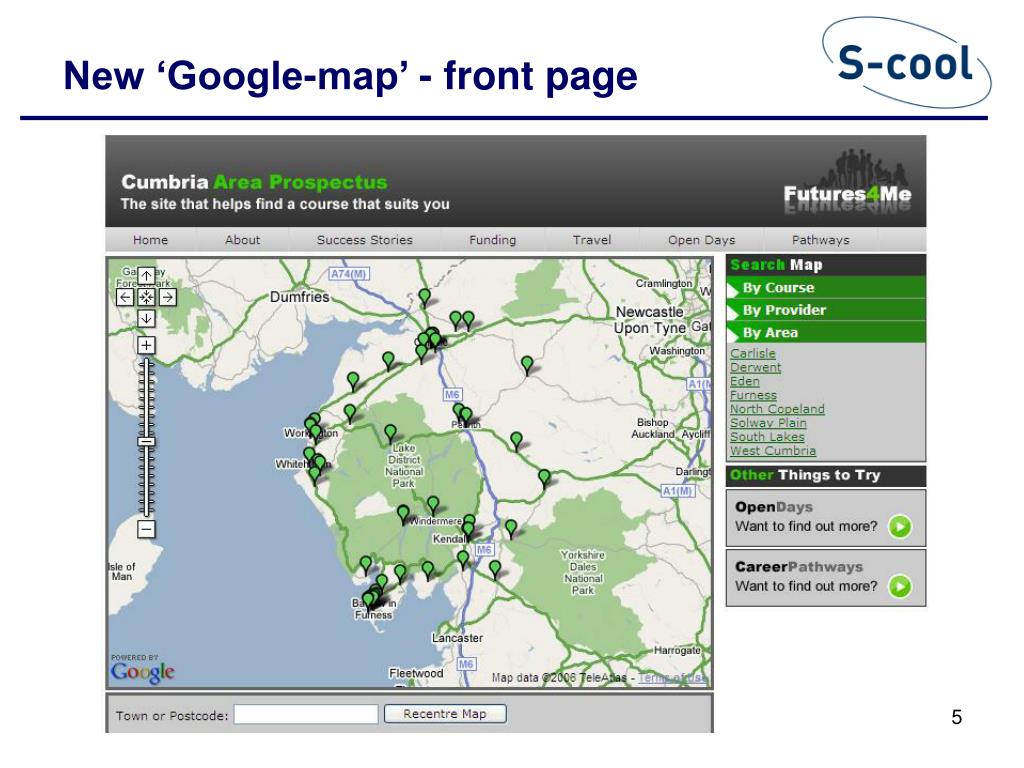Image resolution: width=1024 pixels, height=768 pixels.
Task: Click the Lancaster label on the map
Action: click(457, 638)
